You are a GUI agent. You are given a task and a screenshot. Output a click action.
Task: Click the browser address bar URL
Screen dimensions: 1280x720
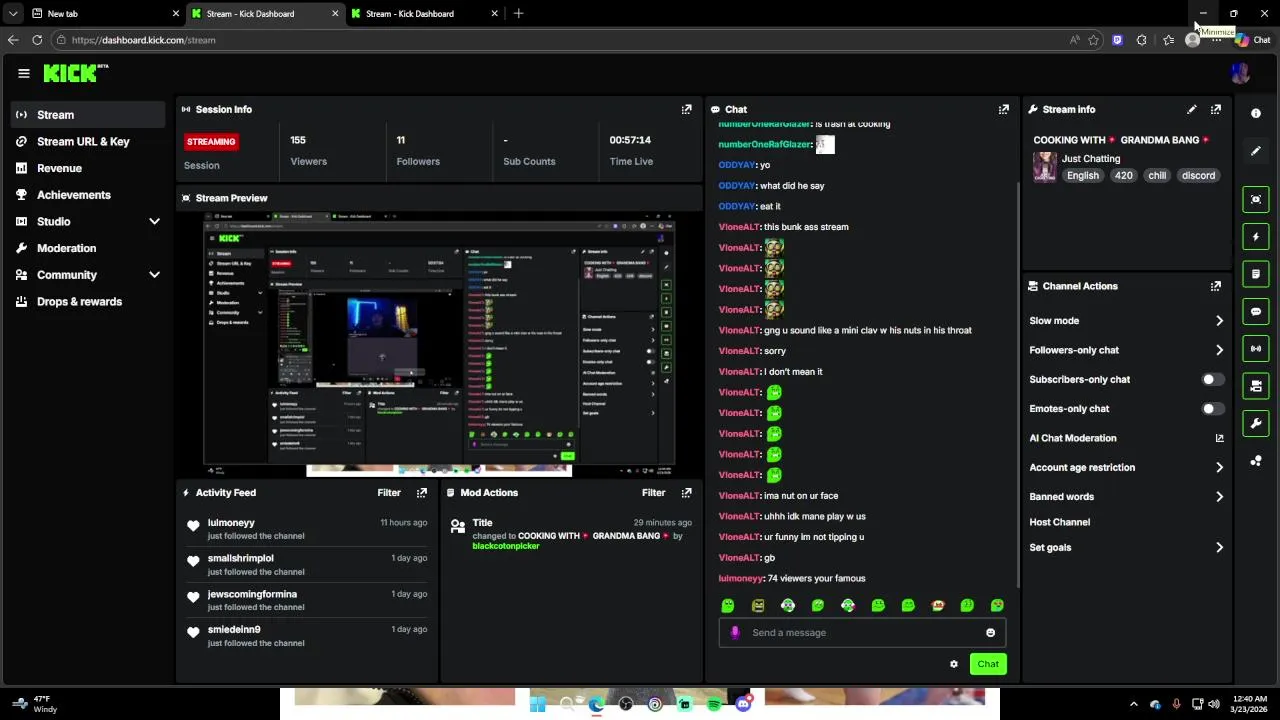[x=143, y=40]
